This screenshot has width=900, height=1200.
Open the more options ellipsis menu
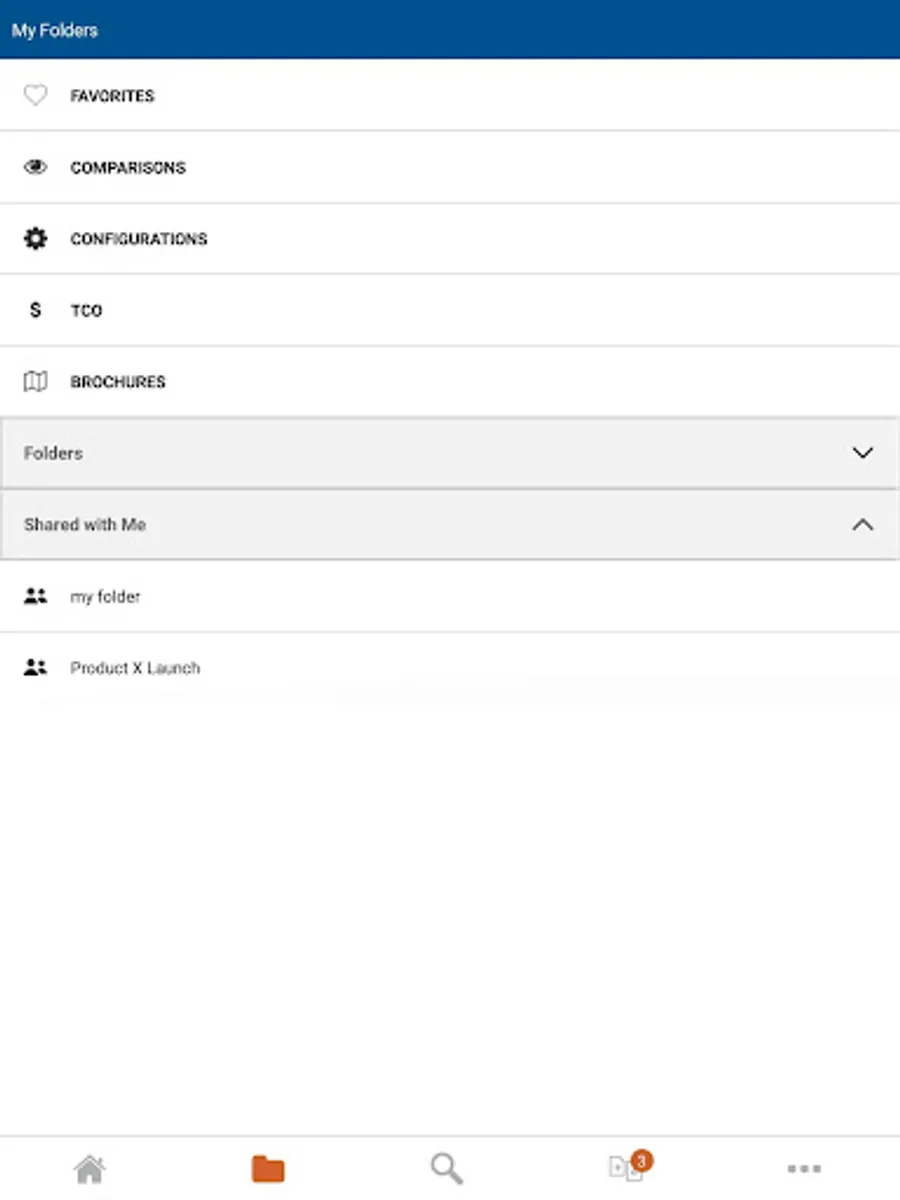(804, 1168)
